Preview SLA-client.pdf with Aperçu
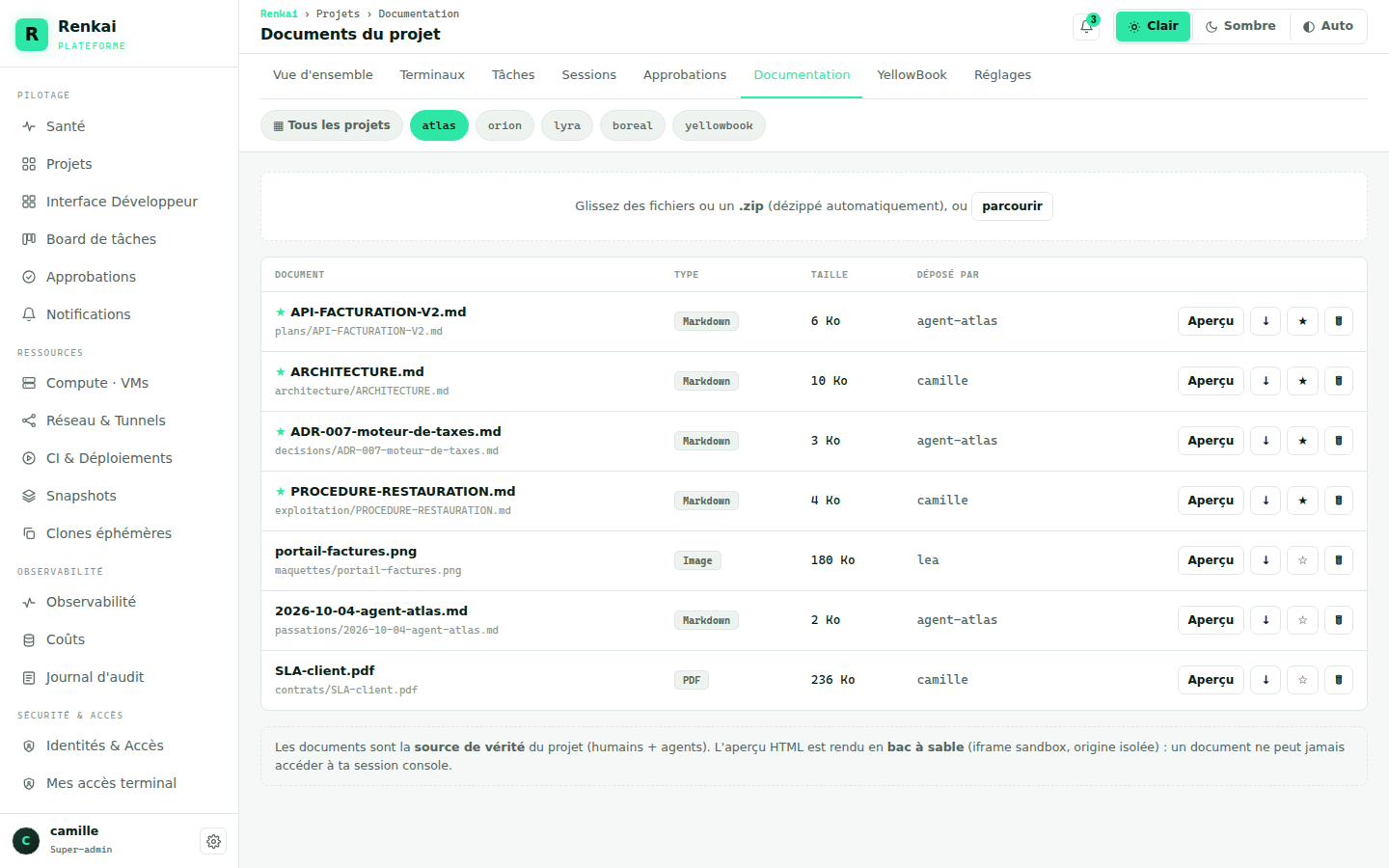Image resolution: width=1389 pixels, height=868 pixels. point(1211,680)
